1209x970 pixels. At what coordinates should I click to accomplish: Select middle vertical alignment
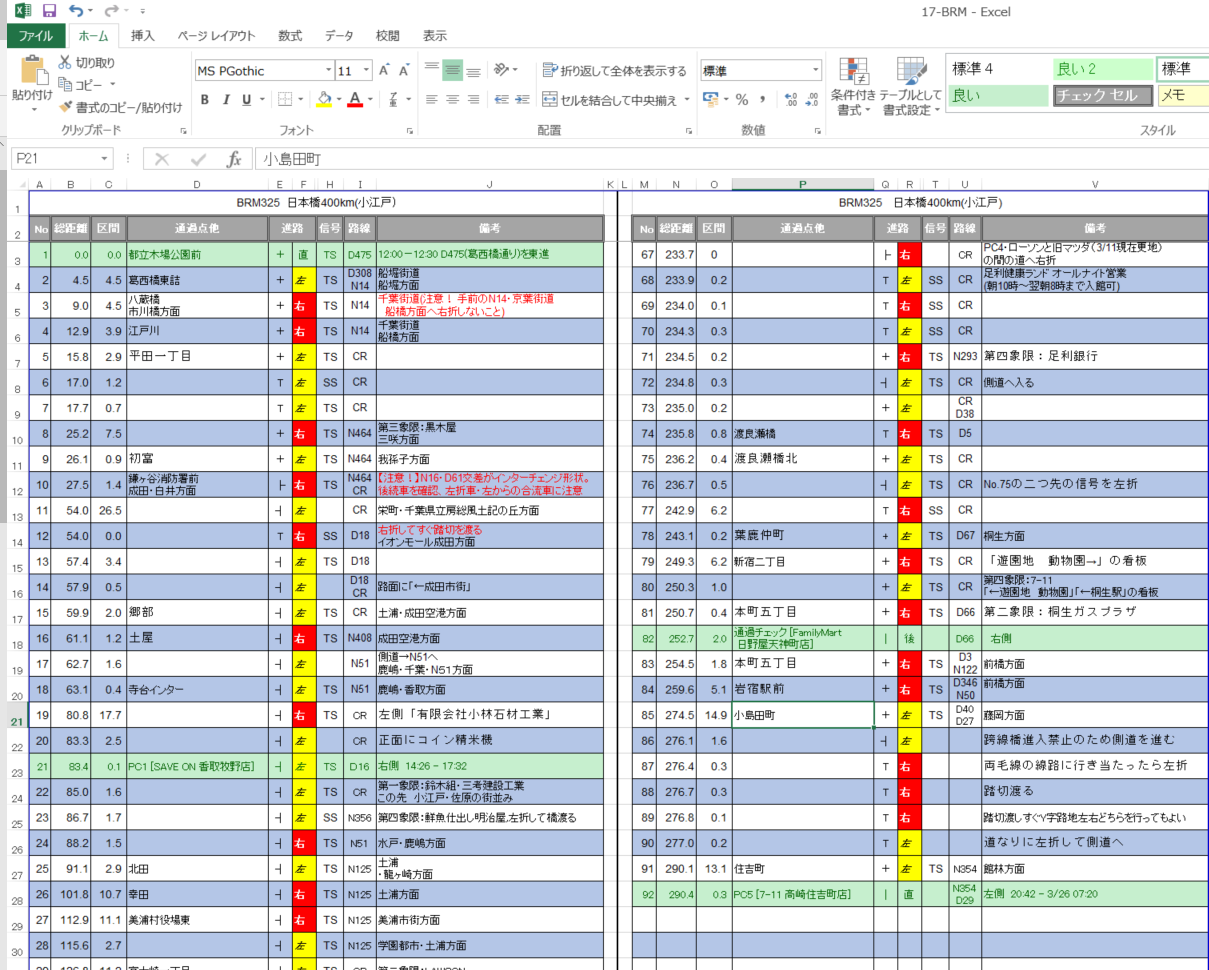pyautogui.click(x=452, y=71)
